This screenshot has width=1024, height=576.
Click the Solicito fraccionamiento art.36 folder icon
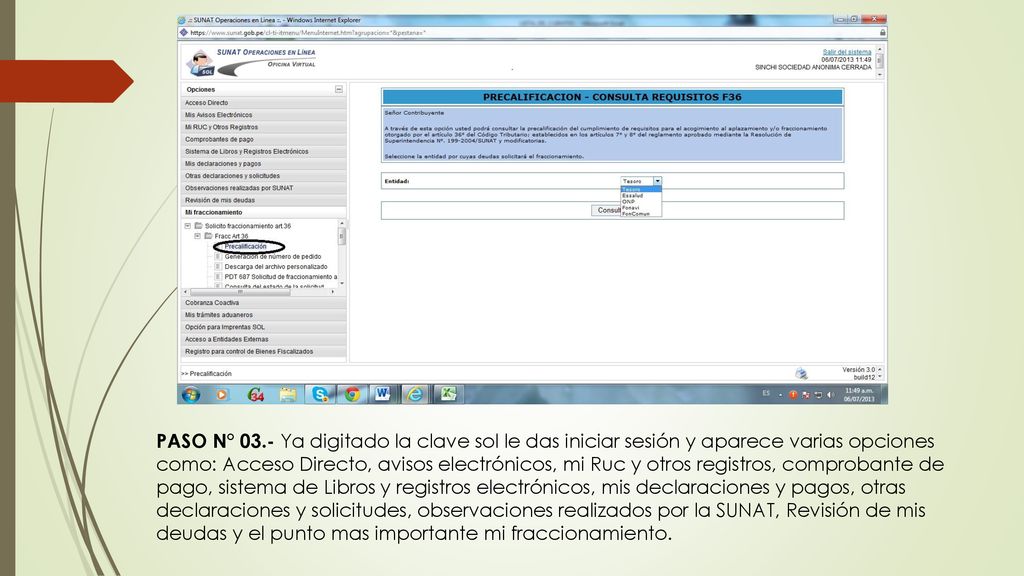(199, 226)
